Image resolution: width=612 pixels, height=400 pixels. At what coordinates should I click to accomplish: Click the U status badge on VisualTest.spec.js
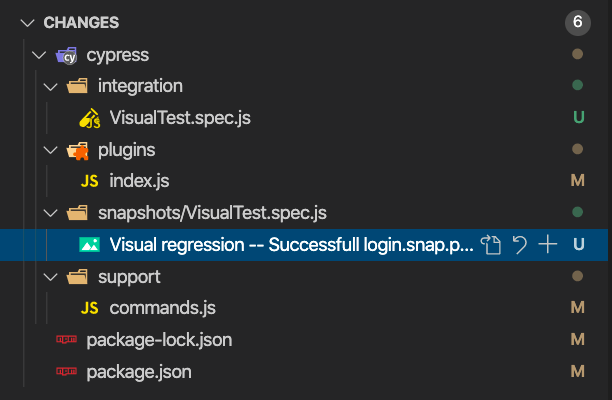[577, 118]
